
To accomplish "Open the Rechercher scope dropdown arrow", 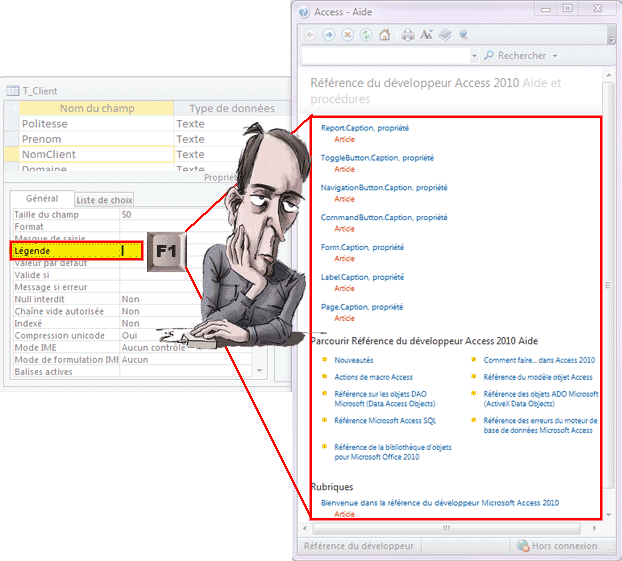I will tap(555, 56).
